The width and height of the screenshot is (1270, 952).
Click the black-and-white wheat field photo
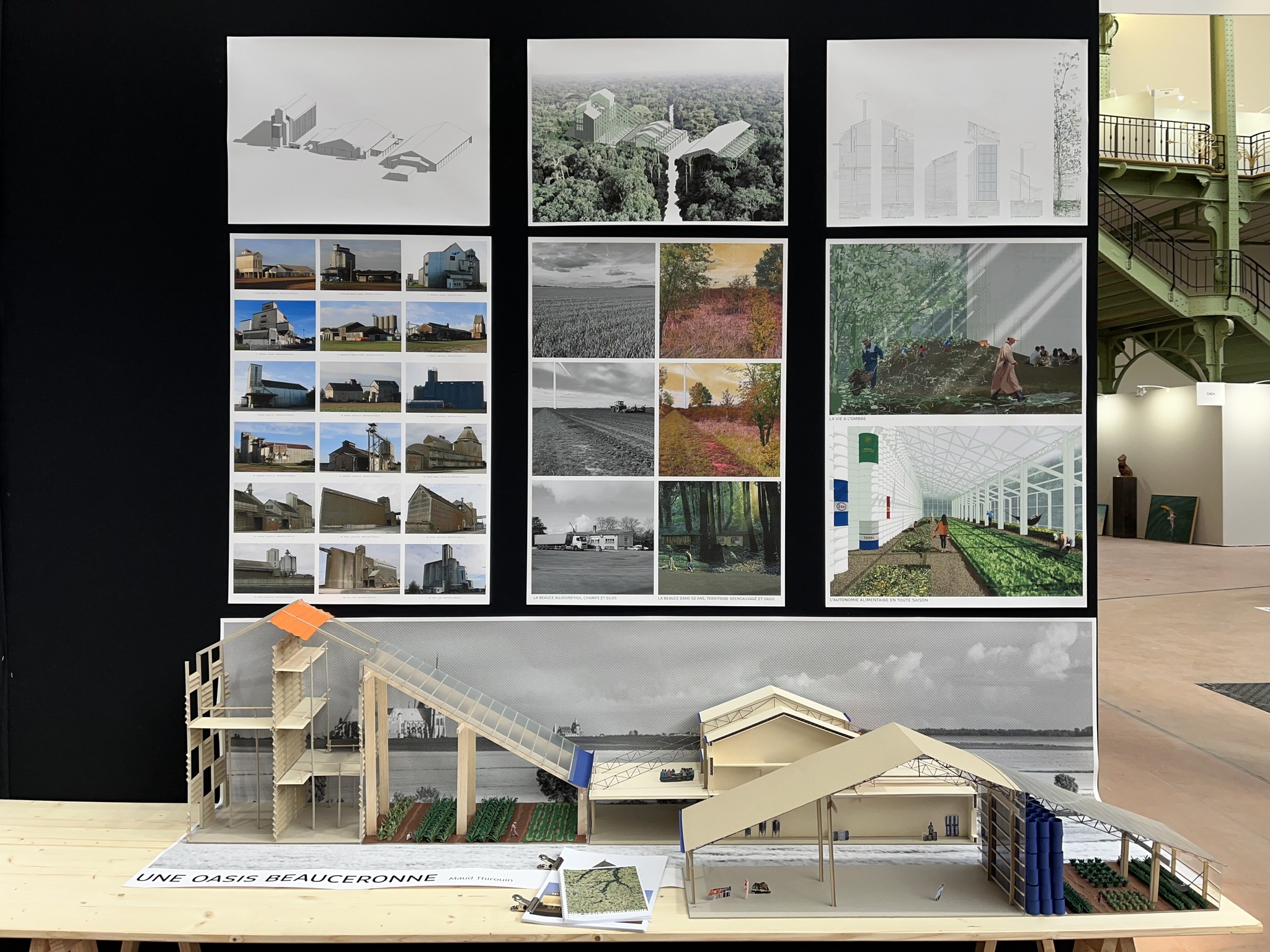[593, 300]
